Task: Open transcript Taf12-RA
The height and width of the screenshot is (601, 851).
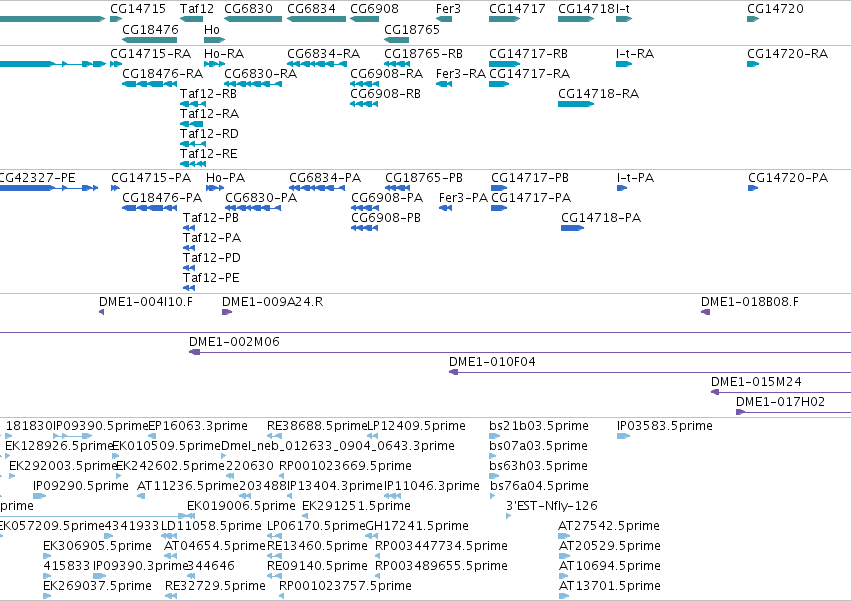Action: tap(209, 114)
